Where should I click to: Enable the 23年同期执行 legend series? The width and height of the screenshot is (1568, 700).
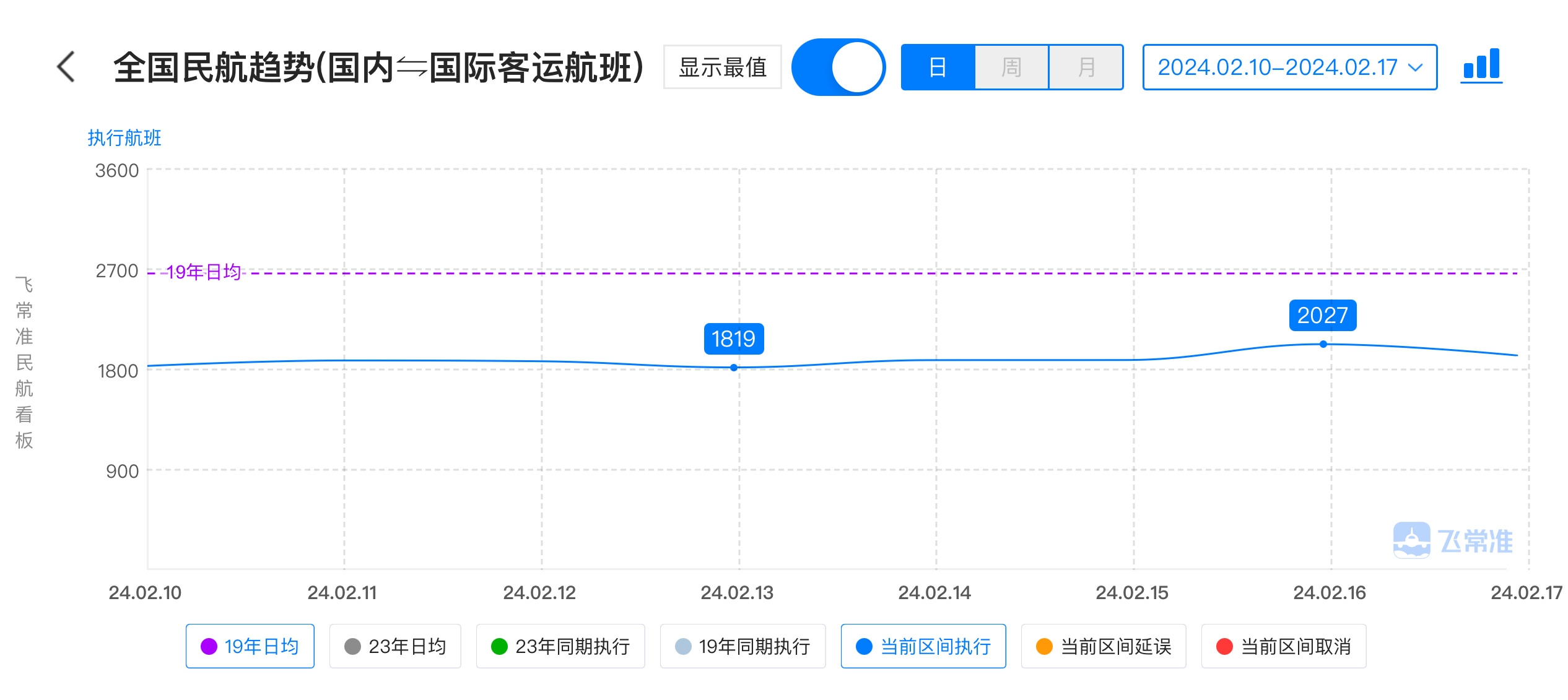[560, 646]
